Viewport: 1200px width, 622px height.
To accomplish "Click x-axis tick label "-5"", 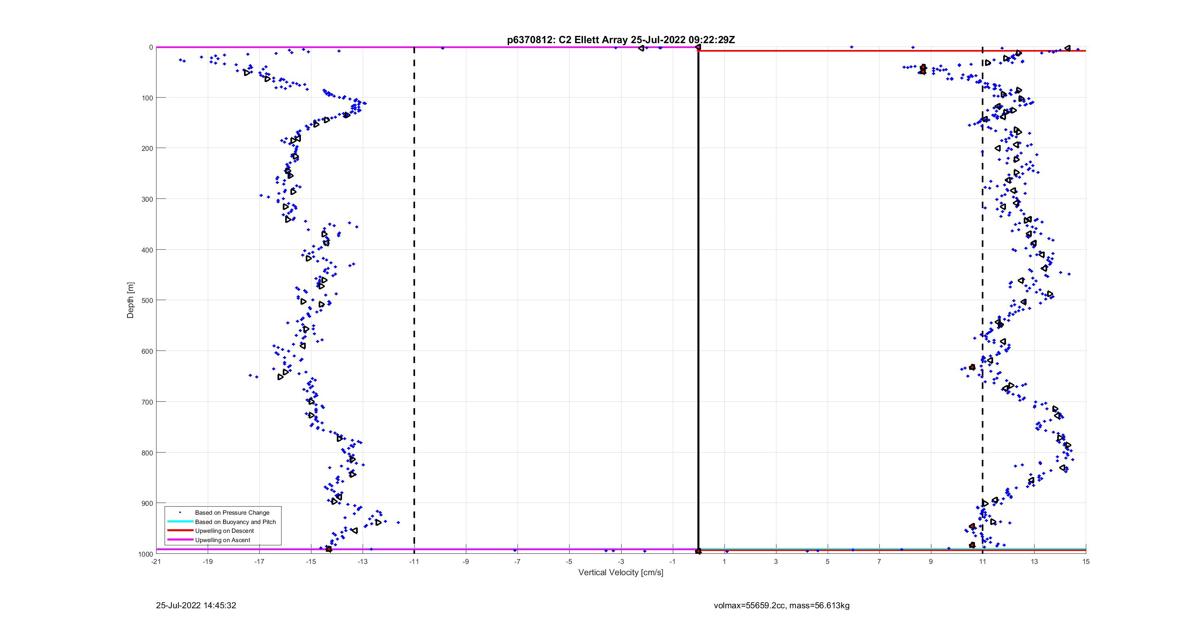I will click(x=569, y=562).
